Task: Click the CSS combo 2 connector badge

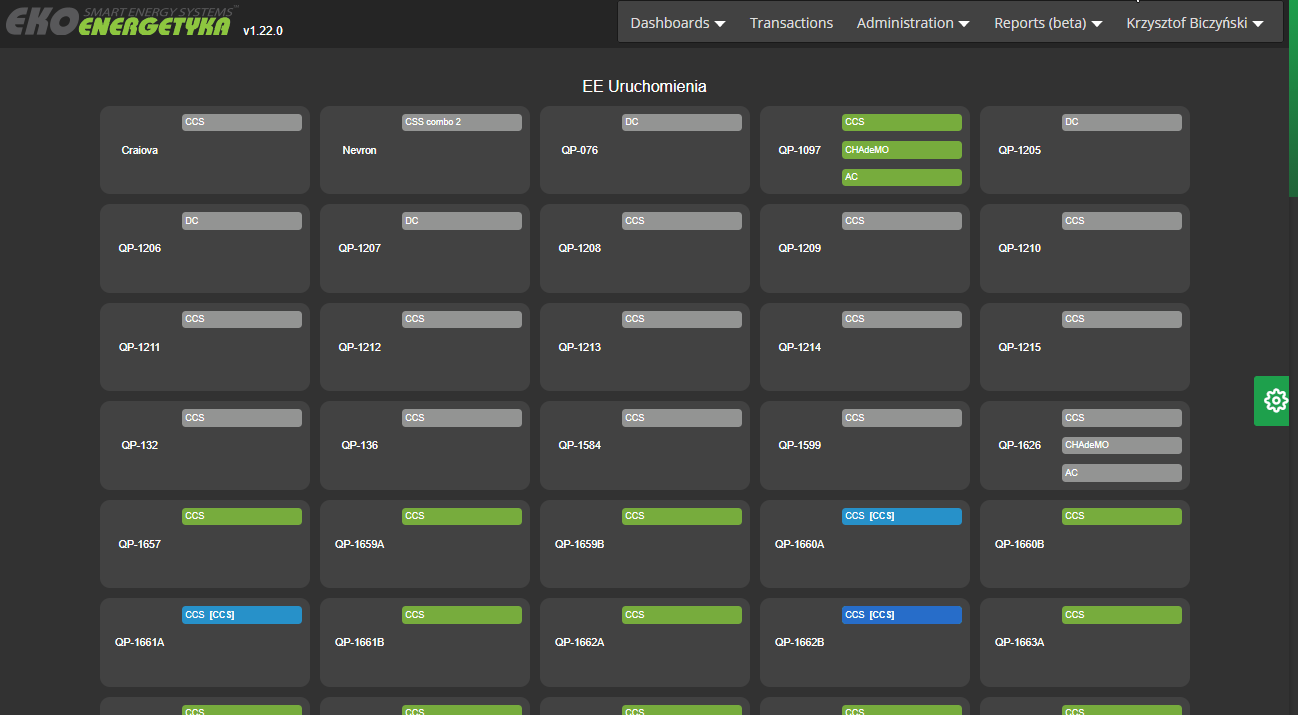Action: (x=461, y=122)
